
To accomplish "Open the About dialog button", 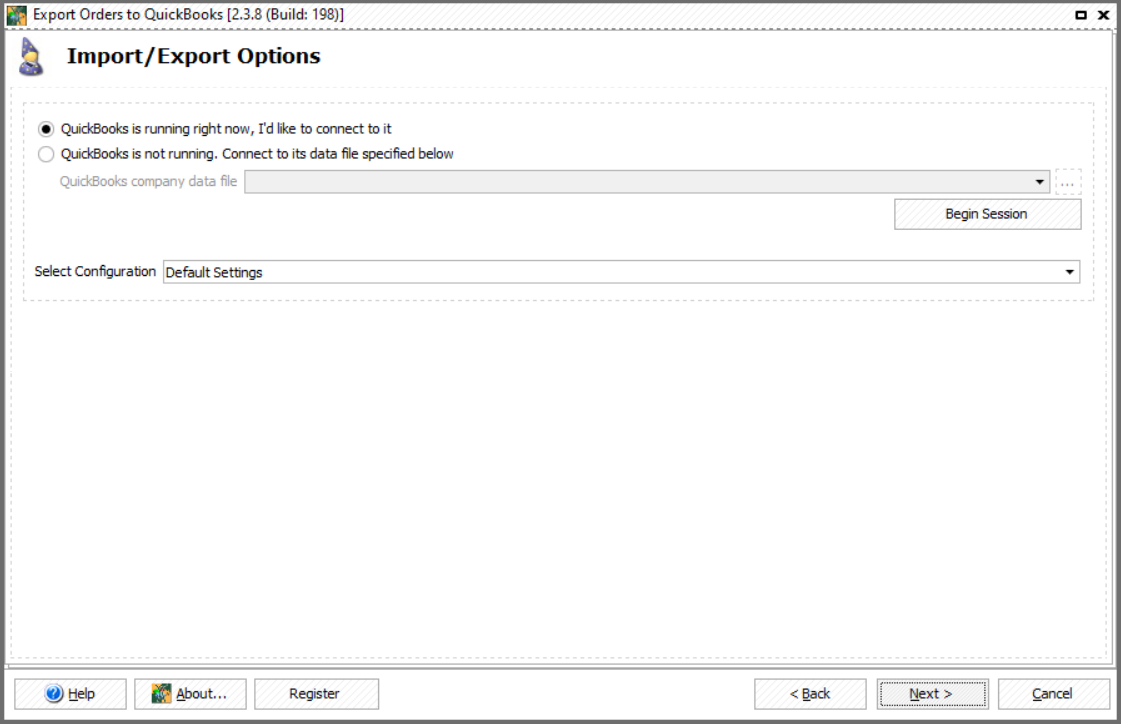I will (190, 694).
